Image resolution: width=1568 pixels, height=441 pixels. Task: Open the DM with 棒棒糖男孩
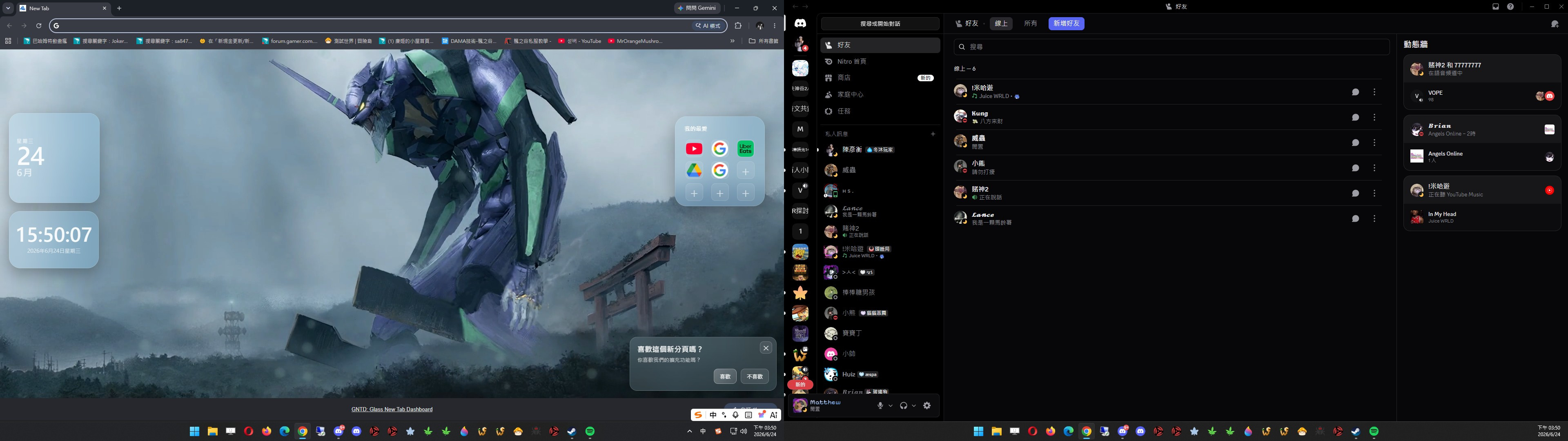(880, 293)
